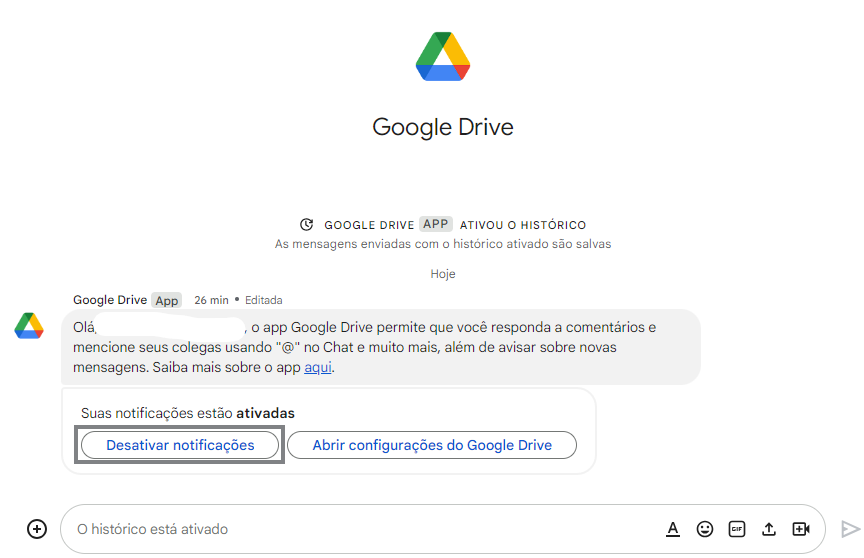Click the '26 min' timestamp

(211, 300)
